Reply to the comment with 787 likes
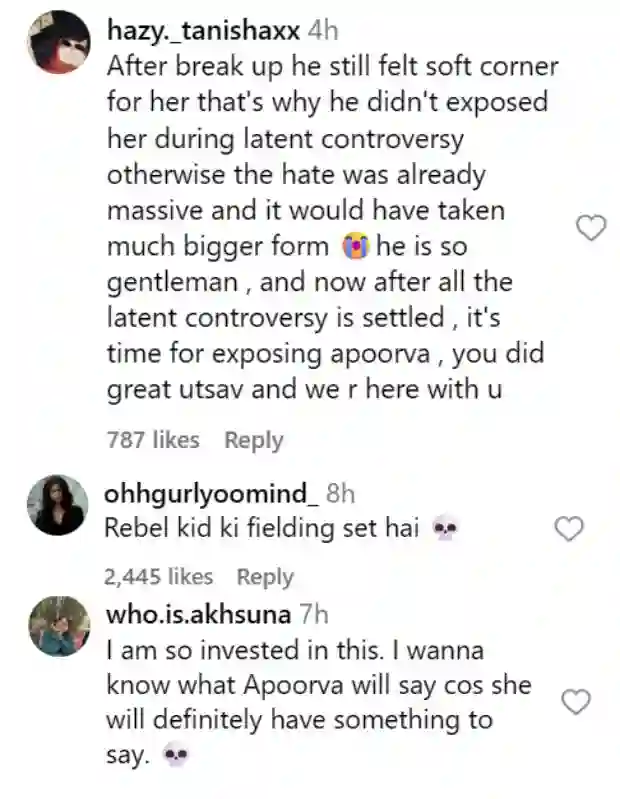Viewport: 620px width, 799px height. [253, 440]
